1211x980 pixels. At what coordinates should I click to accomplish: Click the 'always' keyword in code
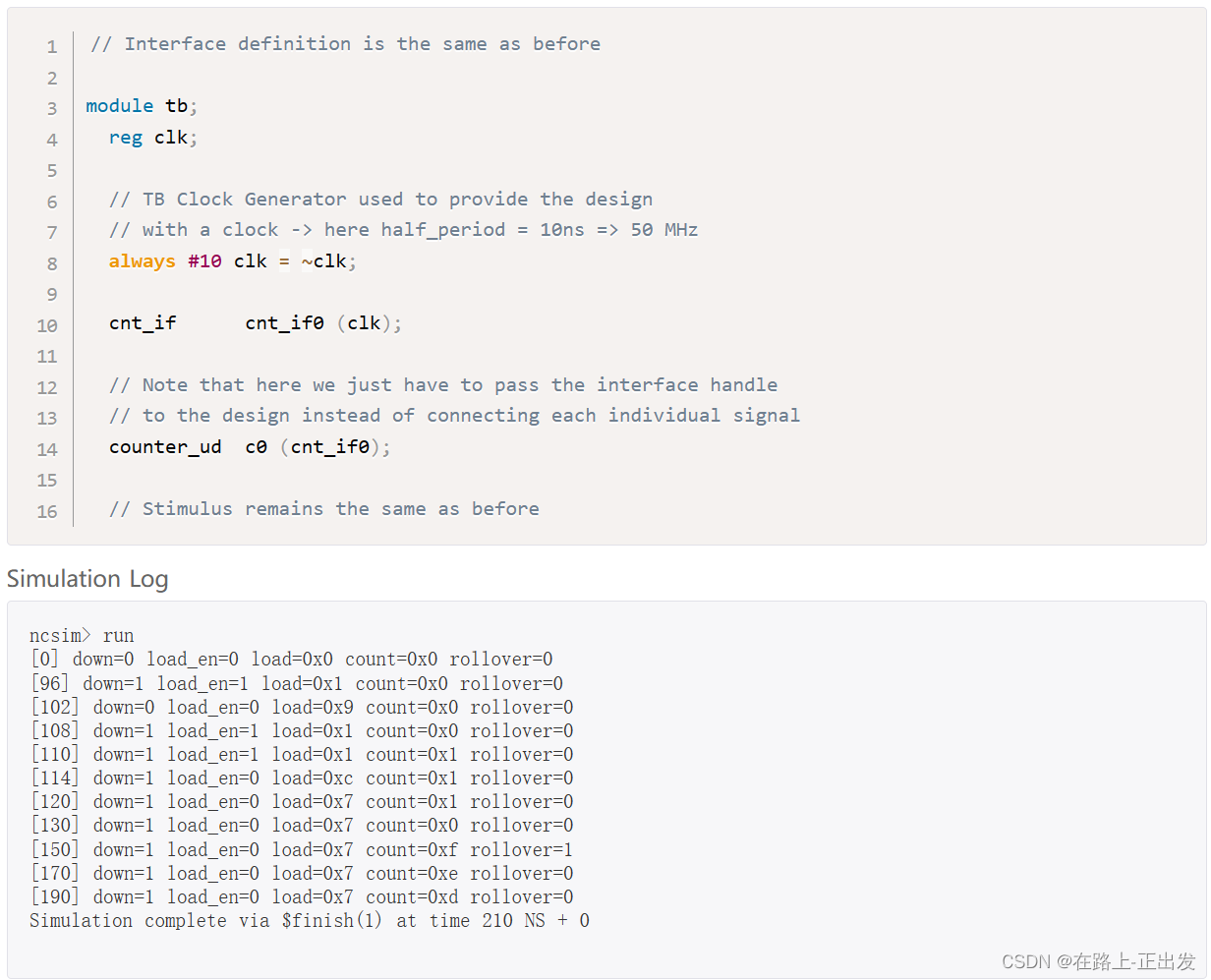[143, 261]
